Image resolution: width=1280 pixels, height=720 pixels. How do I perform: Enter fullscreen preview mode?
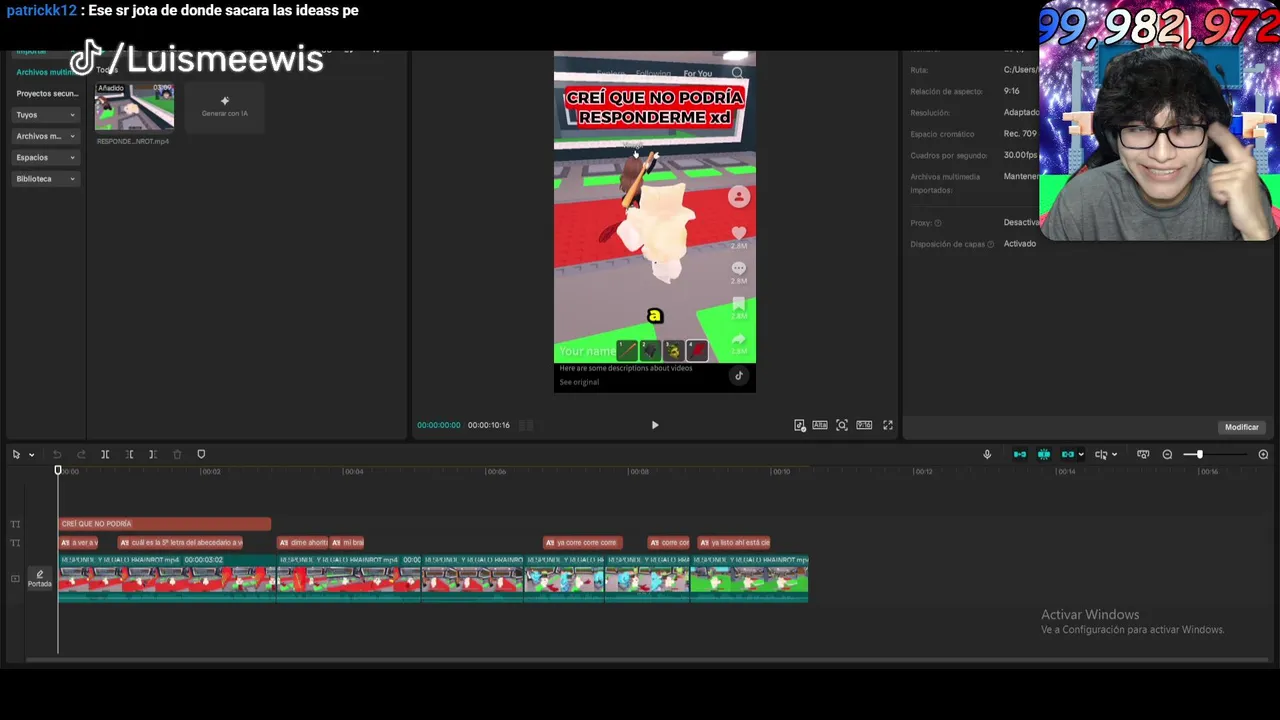coord(887,425)
